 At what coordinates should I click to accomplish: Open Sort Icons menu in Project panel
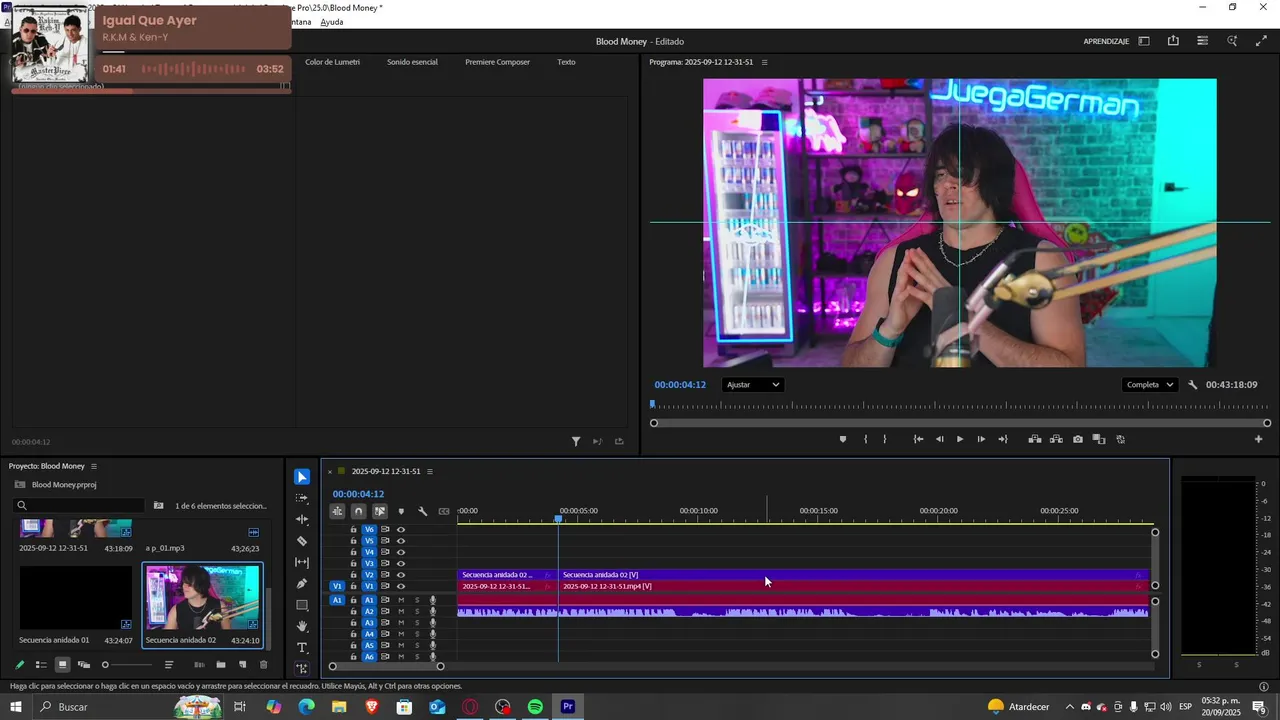point(169,665)
